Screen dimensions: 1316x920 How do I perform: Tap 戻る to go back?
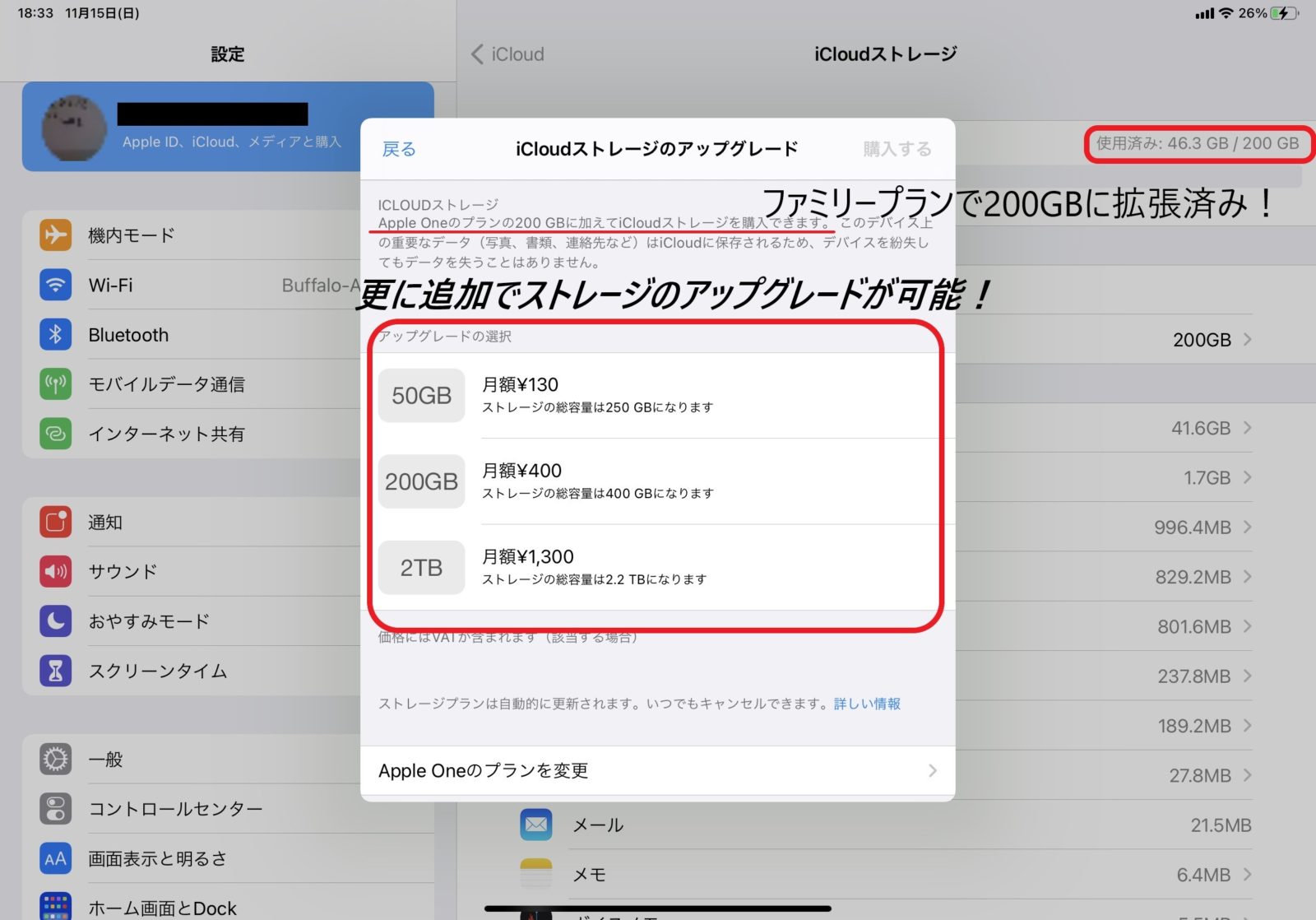[399, 149]
